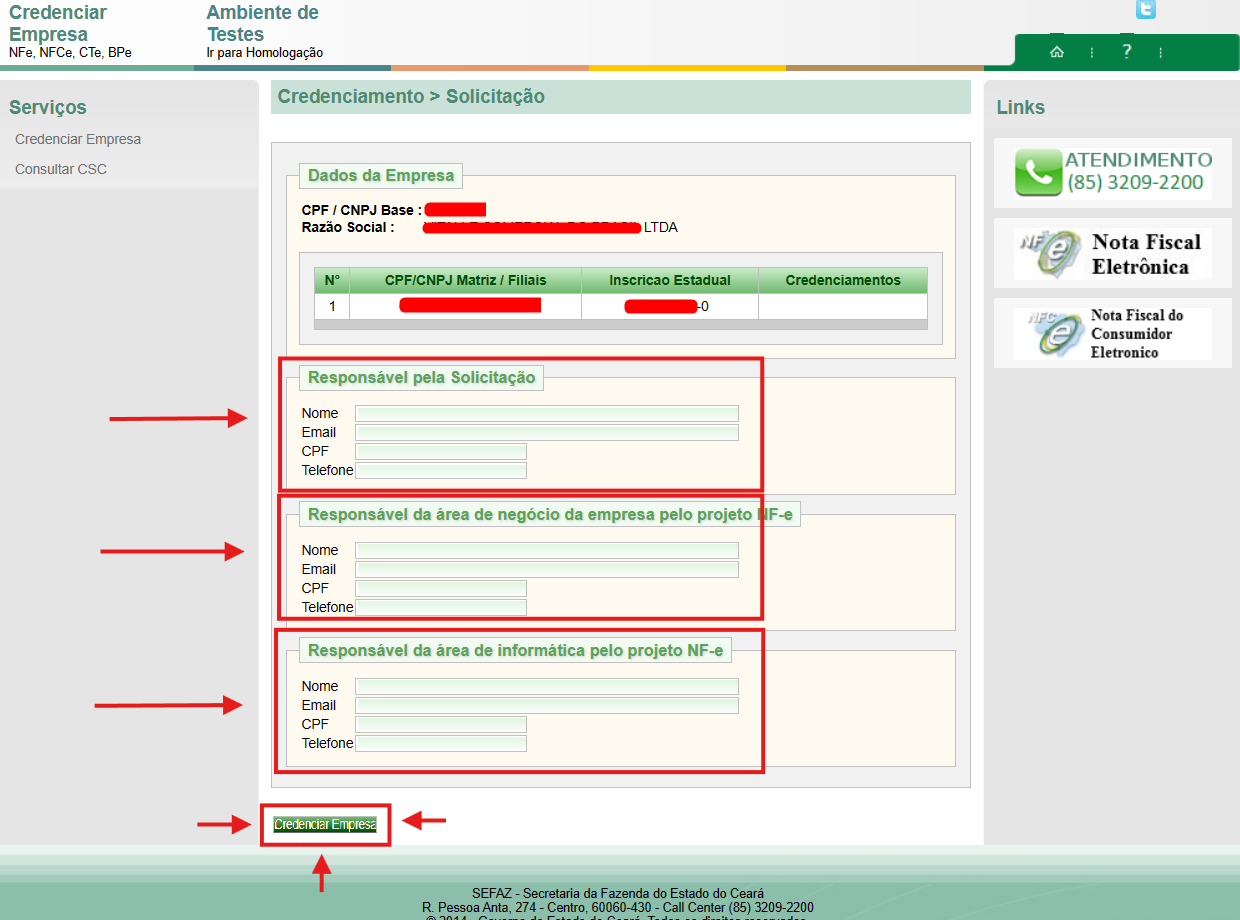Focus Email field for área de negócio responsible
Screen dimensions: 1240x920
point(546,570)
